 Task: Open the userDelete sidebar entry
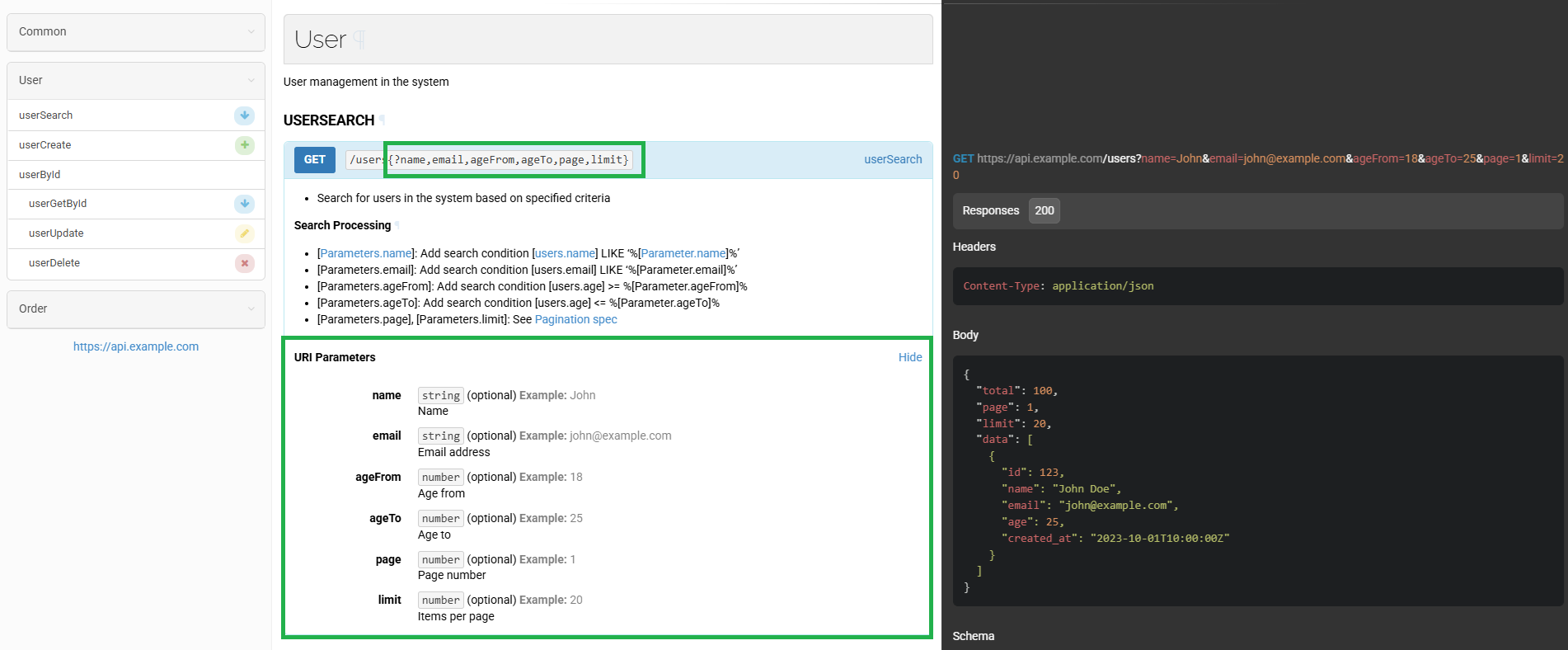point(54,263)
